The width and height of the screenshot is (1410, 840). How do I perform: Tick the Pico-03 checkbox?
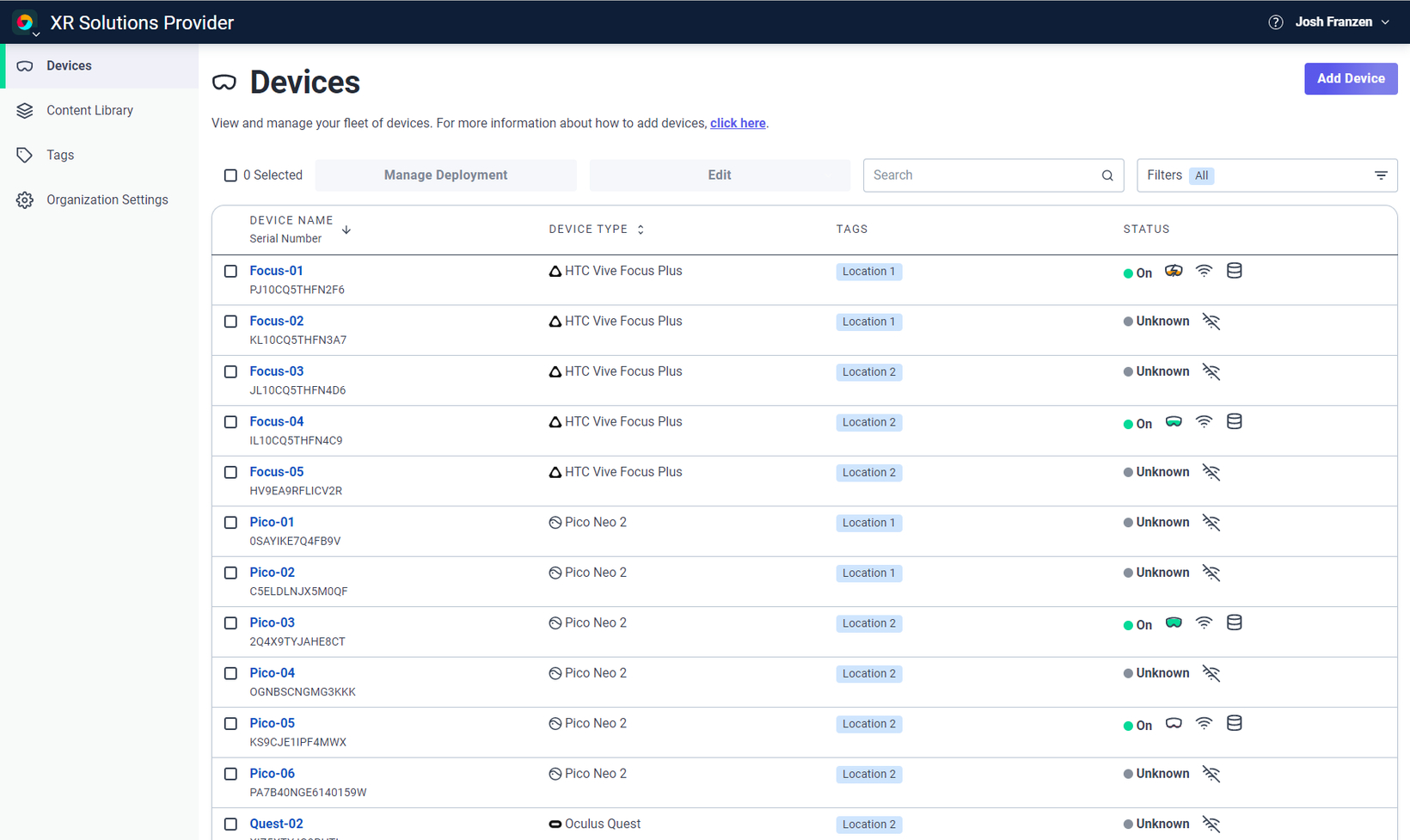click(230, 623)
